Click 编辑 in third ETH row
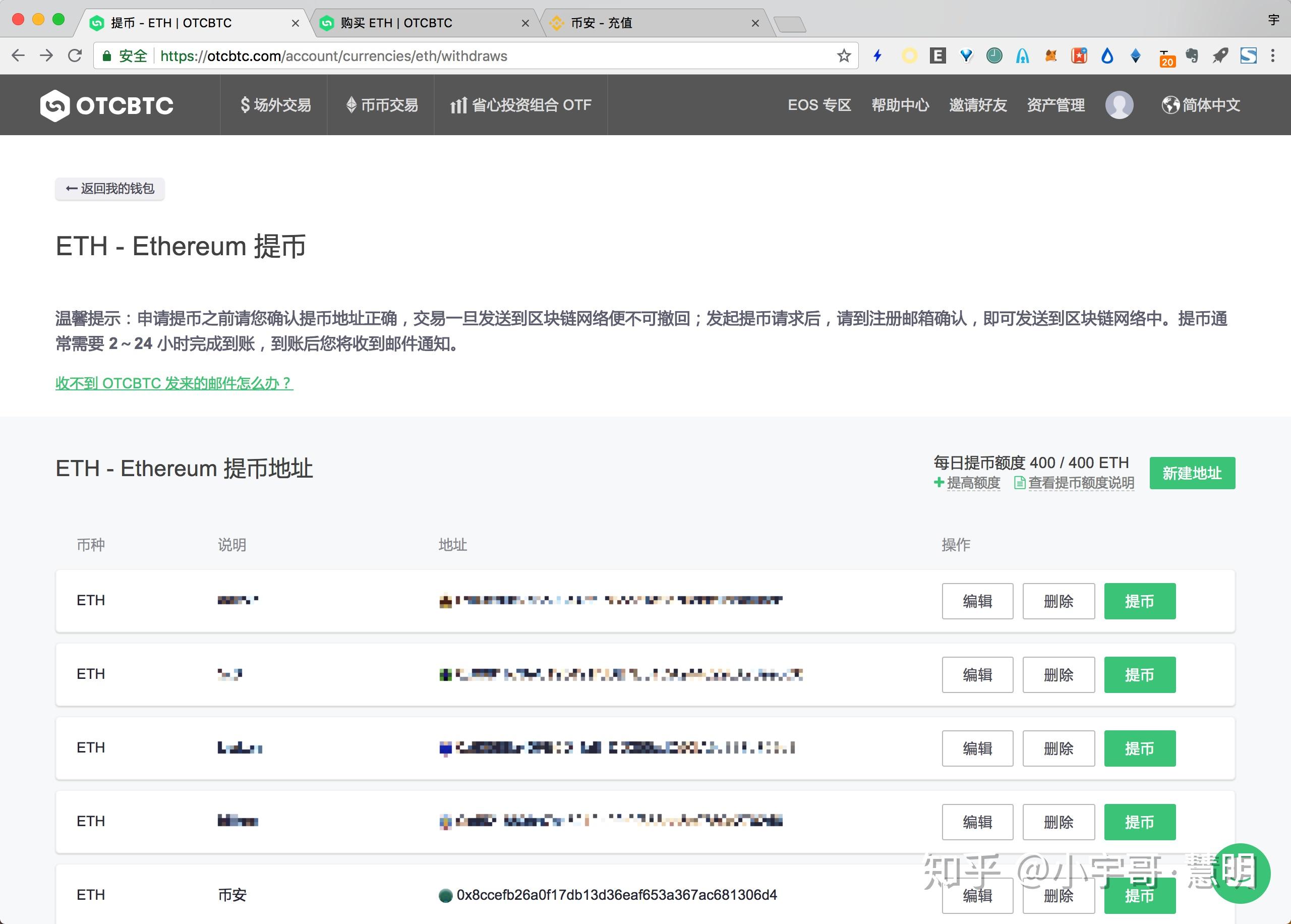 click(x=977, y=748)
